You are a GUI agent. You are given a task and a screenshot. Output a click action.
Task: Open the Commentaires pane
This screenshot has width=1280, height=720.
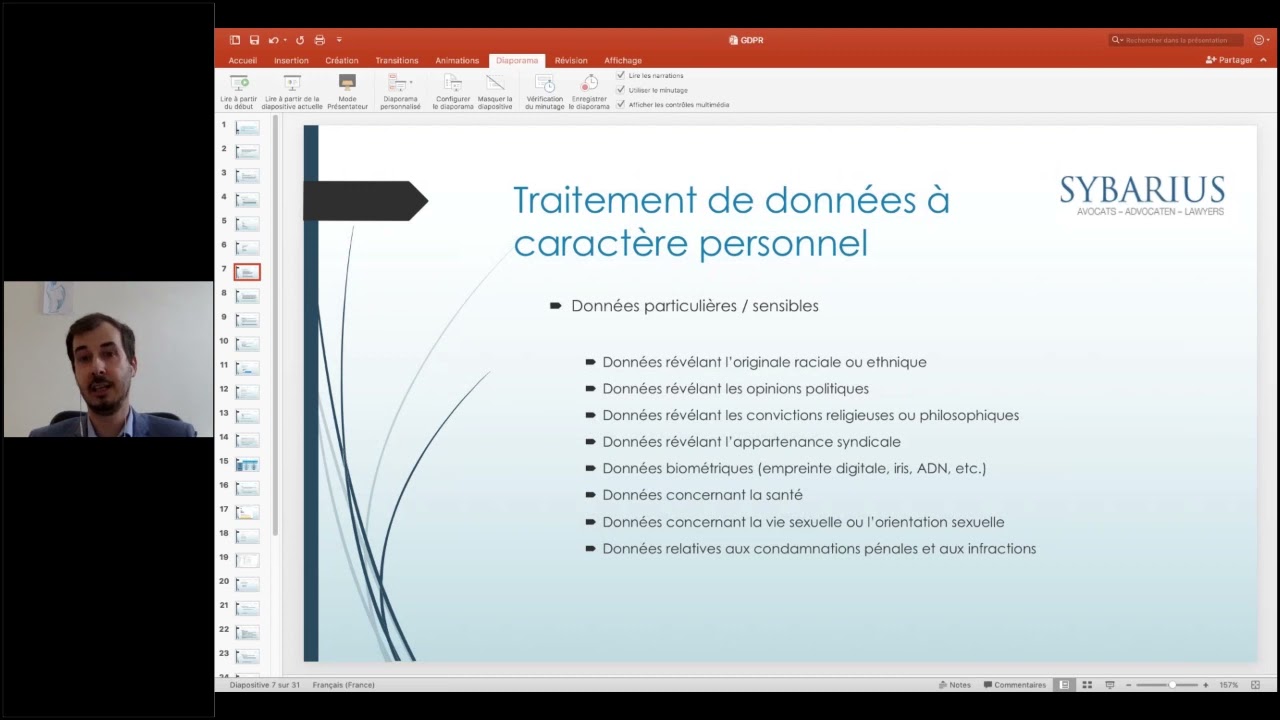1015,685
